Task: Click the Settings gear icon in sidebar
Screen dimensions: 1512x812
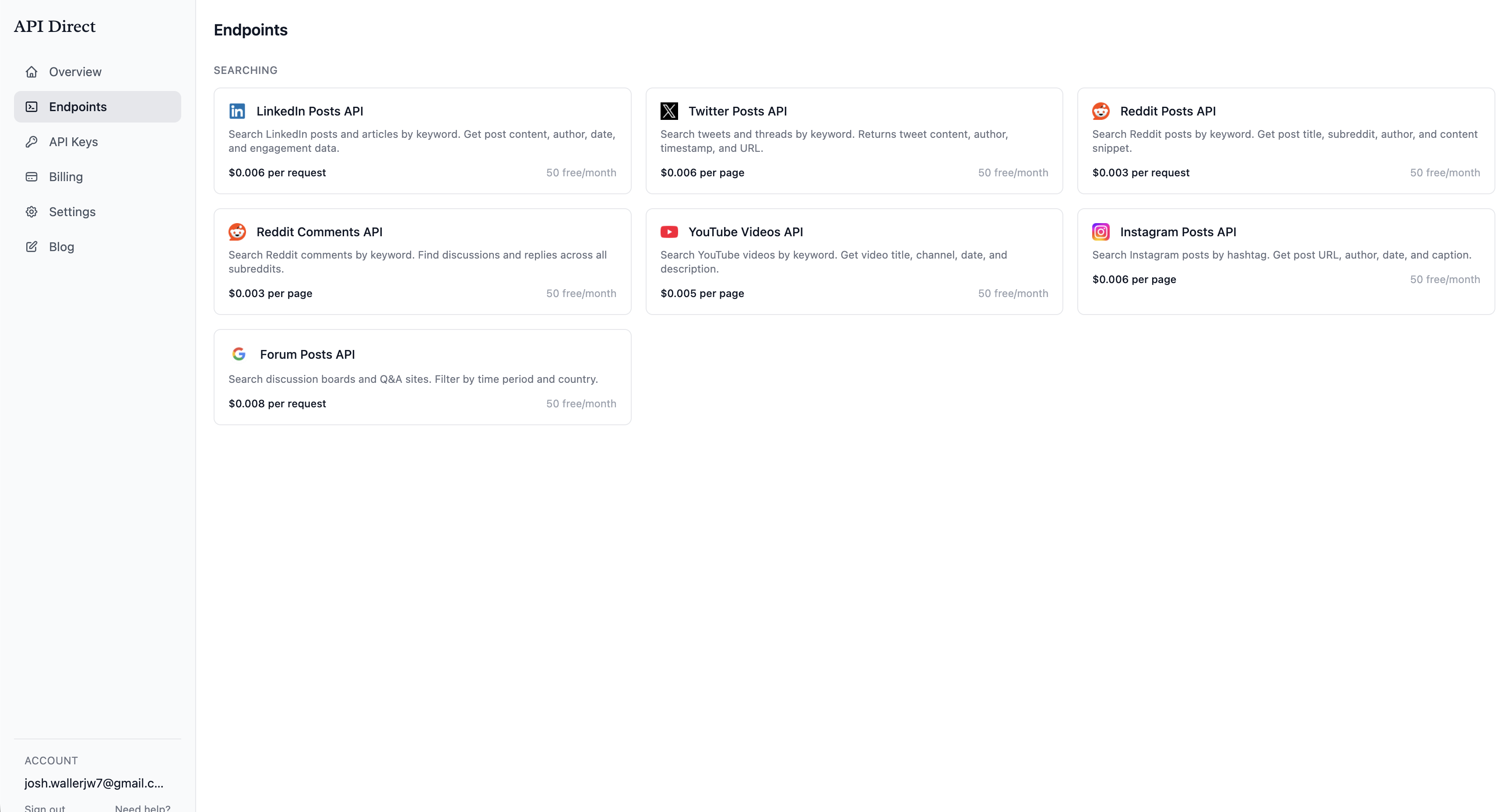Action: [x=32, y=211]
